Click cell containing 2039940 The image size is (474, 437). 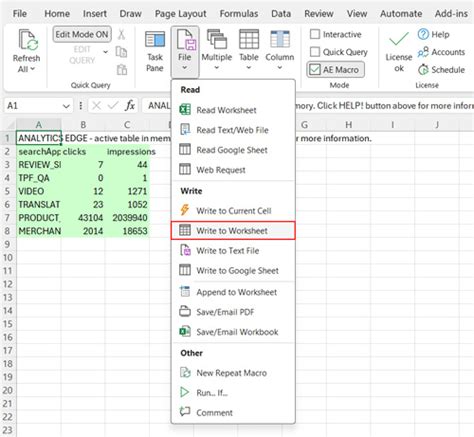(127, 218)
